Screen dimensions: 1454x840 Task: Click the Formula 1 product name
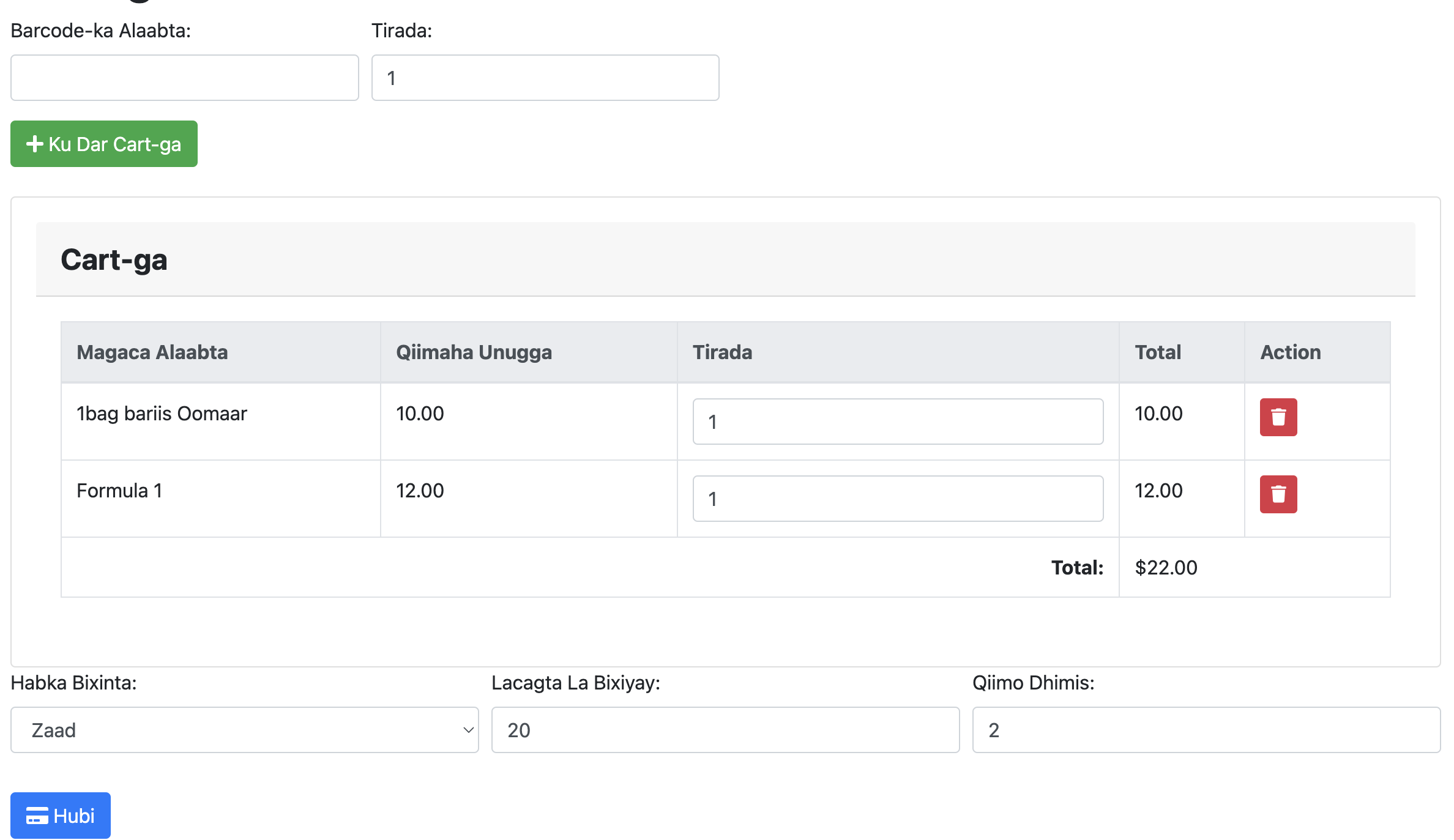pyautogui.click(x=119, y=491)
